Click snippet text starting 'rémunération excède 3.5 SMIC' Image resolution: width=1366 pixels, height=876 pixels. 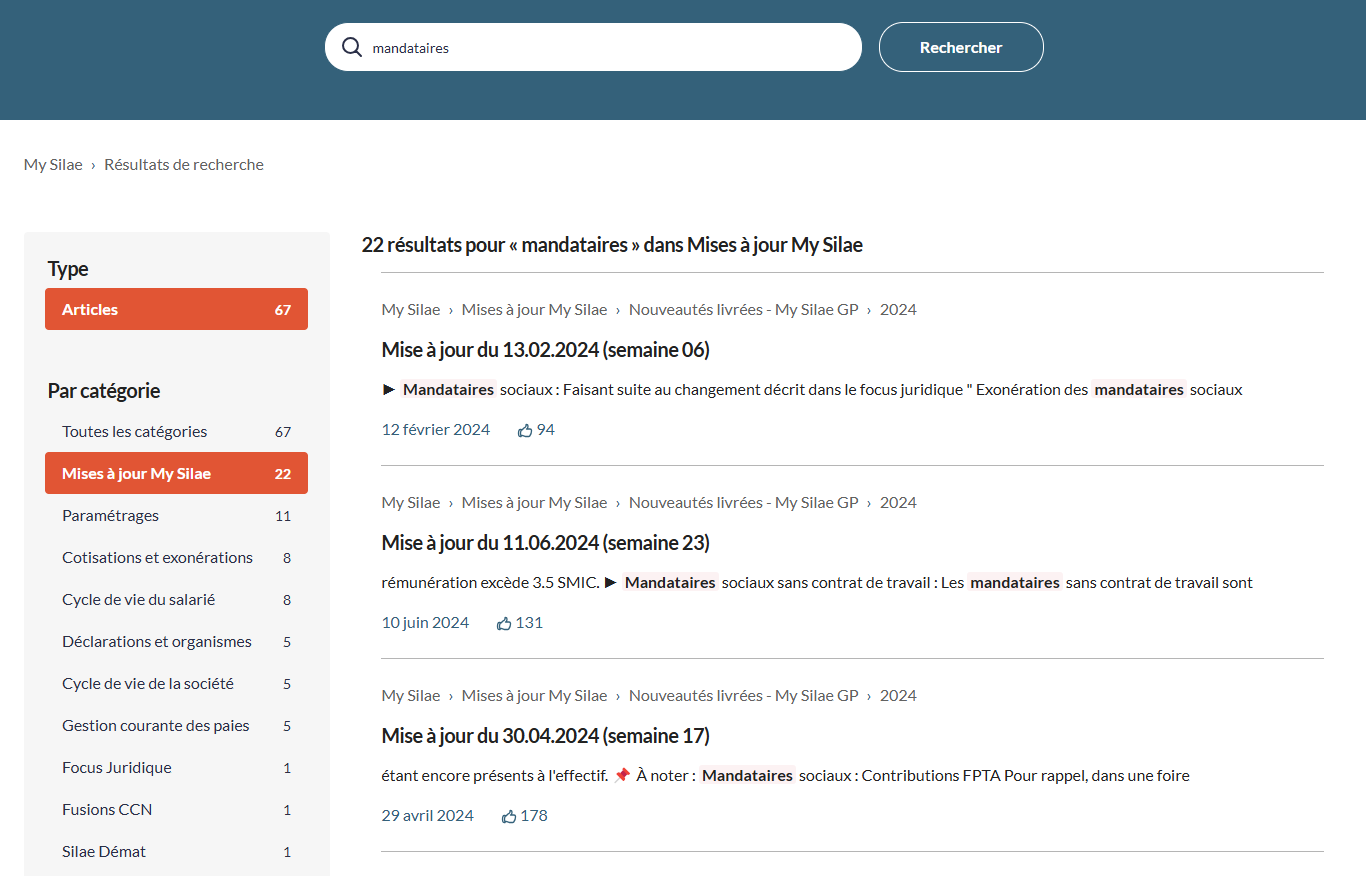click(817, 583)
